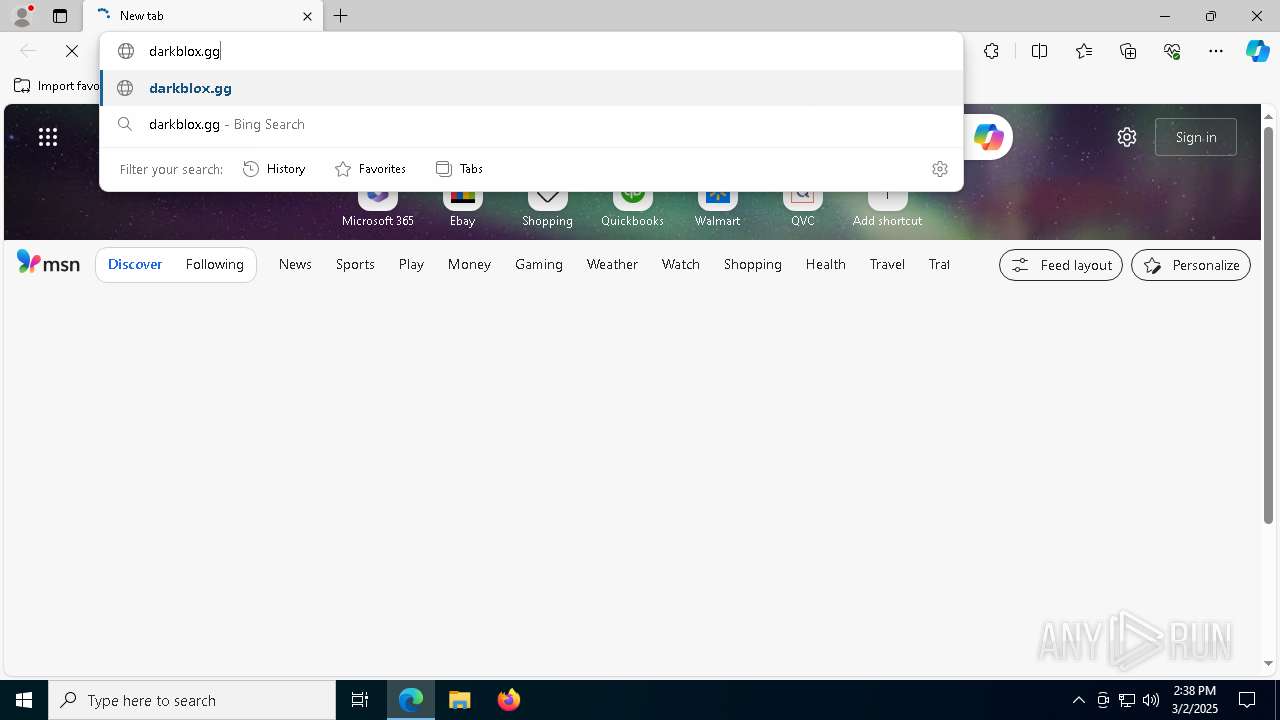1280x720 pixels.
Task: Click the Feed layout button
Action: click(x=1061, y=265)
